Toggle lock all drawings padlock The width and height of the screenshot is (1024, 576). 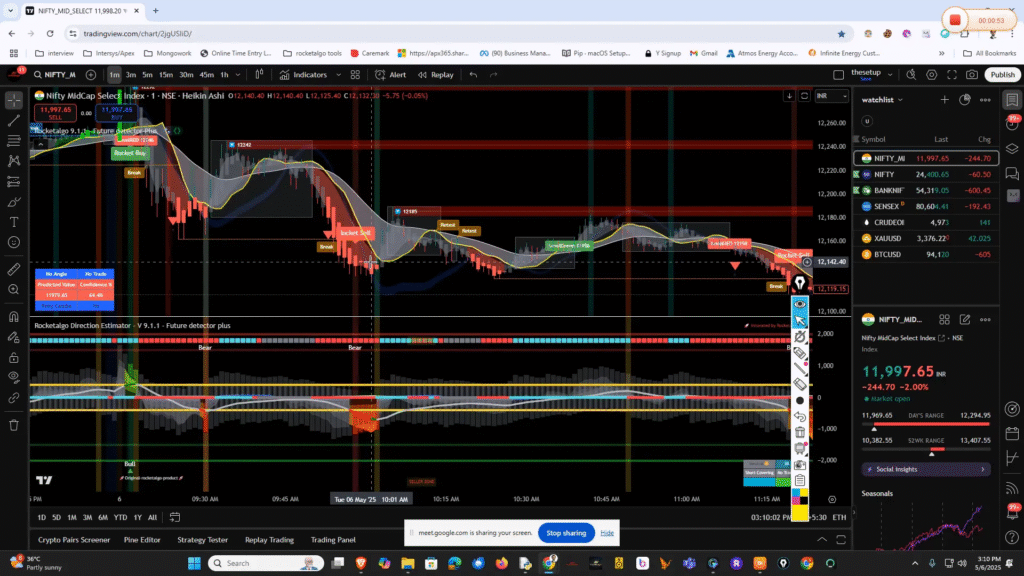[x=14, y=357]
